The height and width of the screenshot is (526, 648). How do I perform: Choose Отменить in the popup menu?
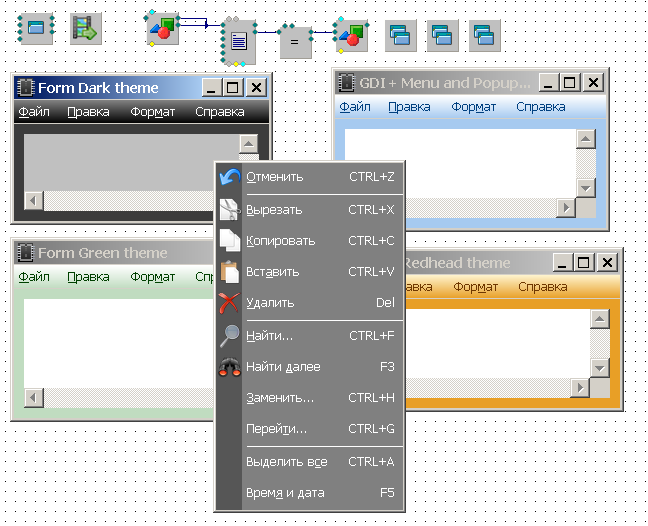point(310,177)
